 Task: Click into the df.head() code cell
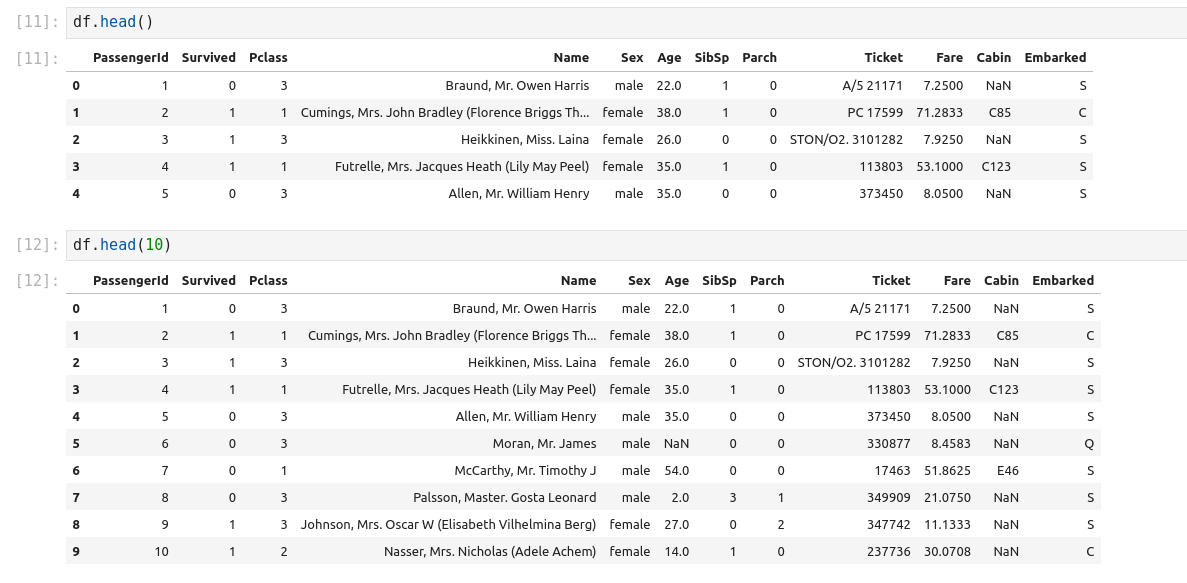pos(600,22)
